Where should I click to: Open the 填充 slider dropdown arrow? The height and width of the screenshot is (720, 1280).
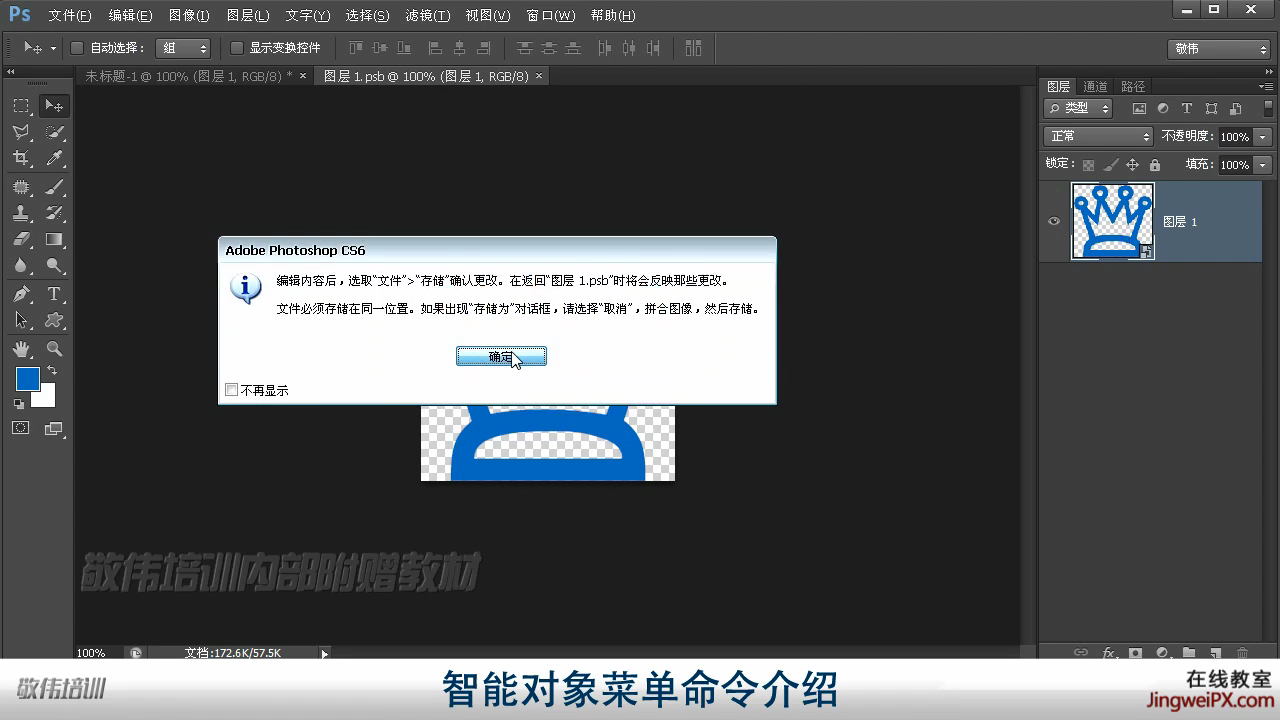pyautogui.click(x=1263, y=165)
